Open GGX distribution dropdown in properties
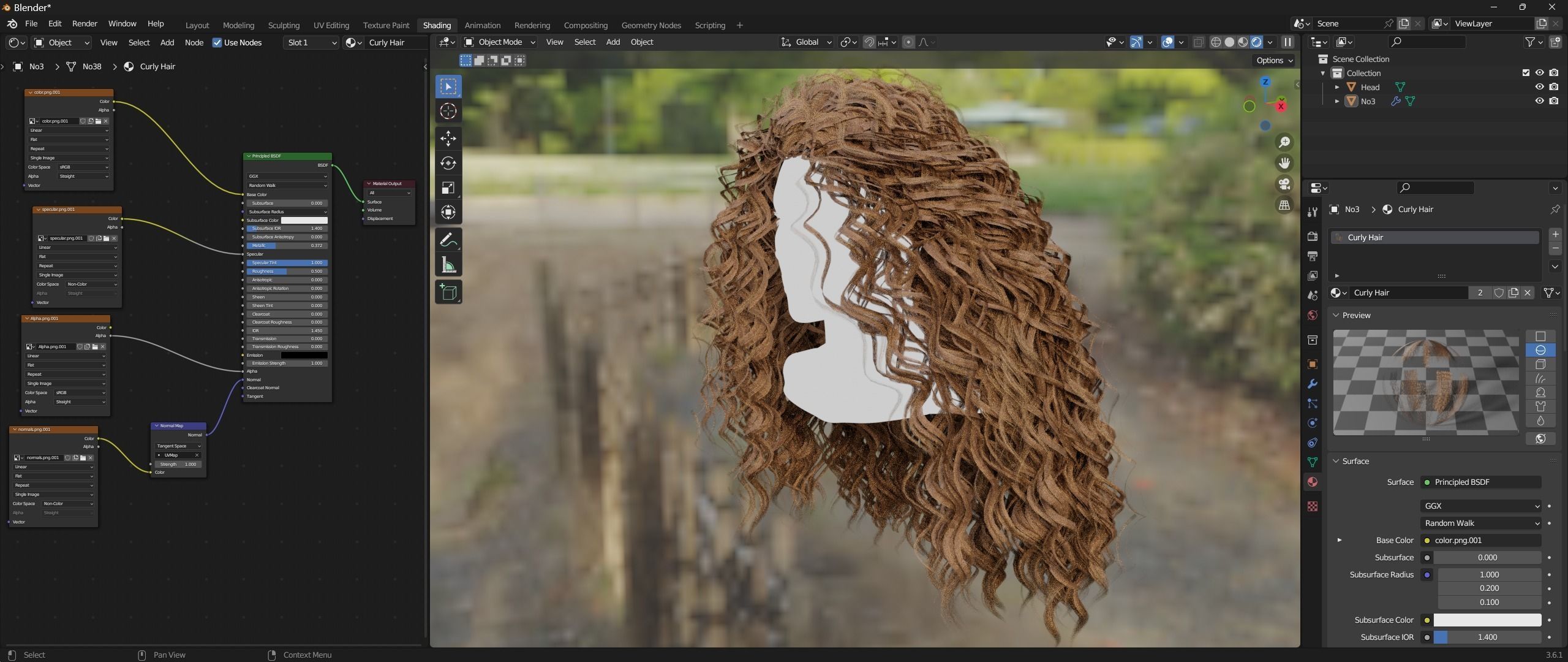Image resolution: width=1568 pixels, height=662 pixels. tap(1480, 506)
